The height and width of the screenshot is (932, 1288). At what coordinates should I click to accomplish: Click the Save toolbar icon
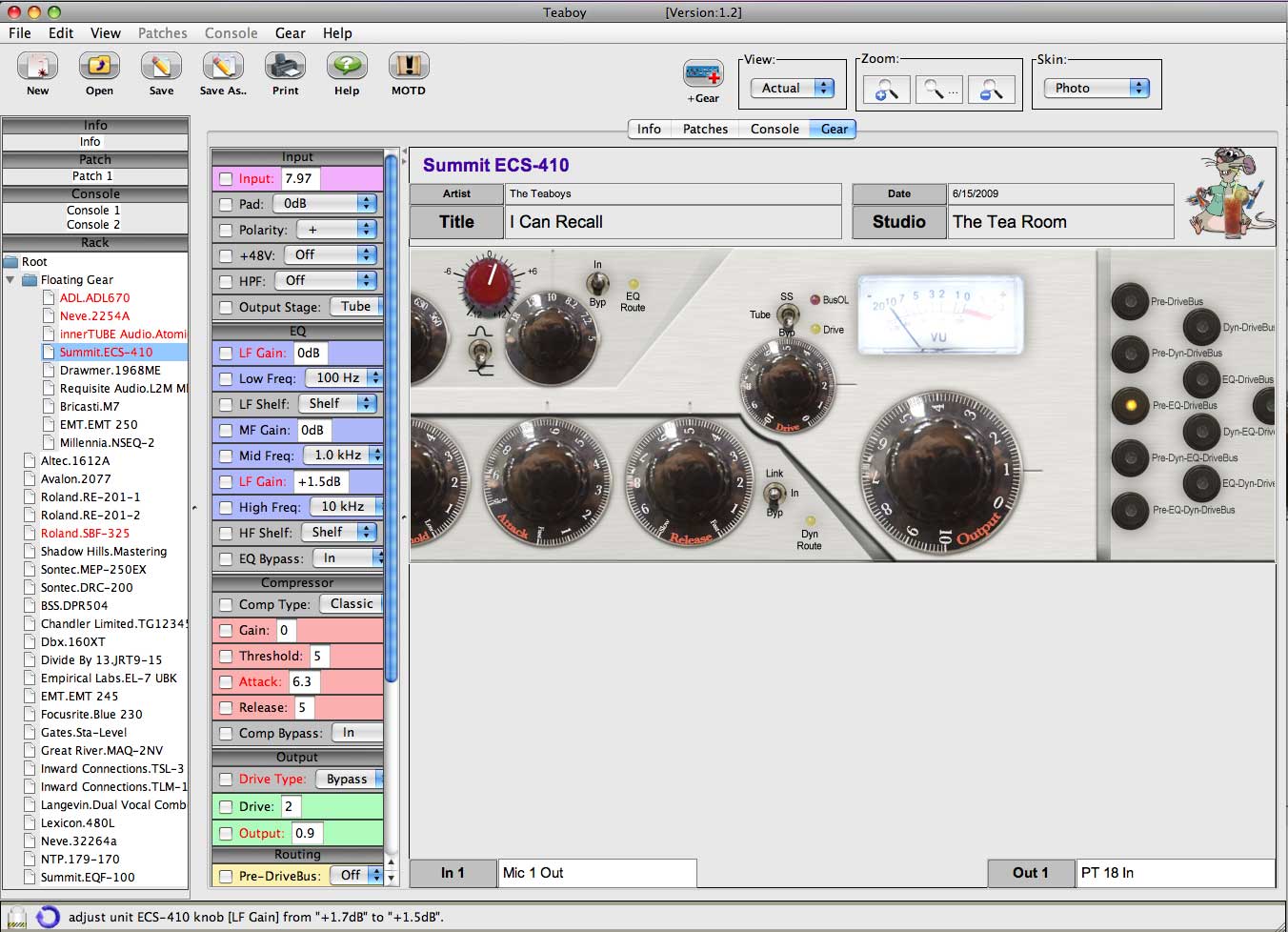(161, 66)
